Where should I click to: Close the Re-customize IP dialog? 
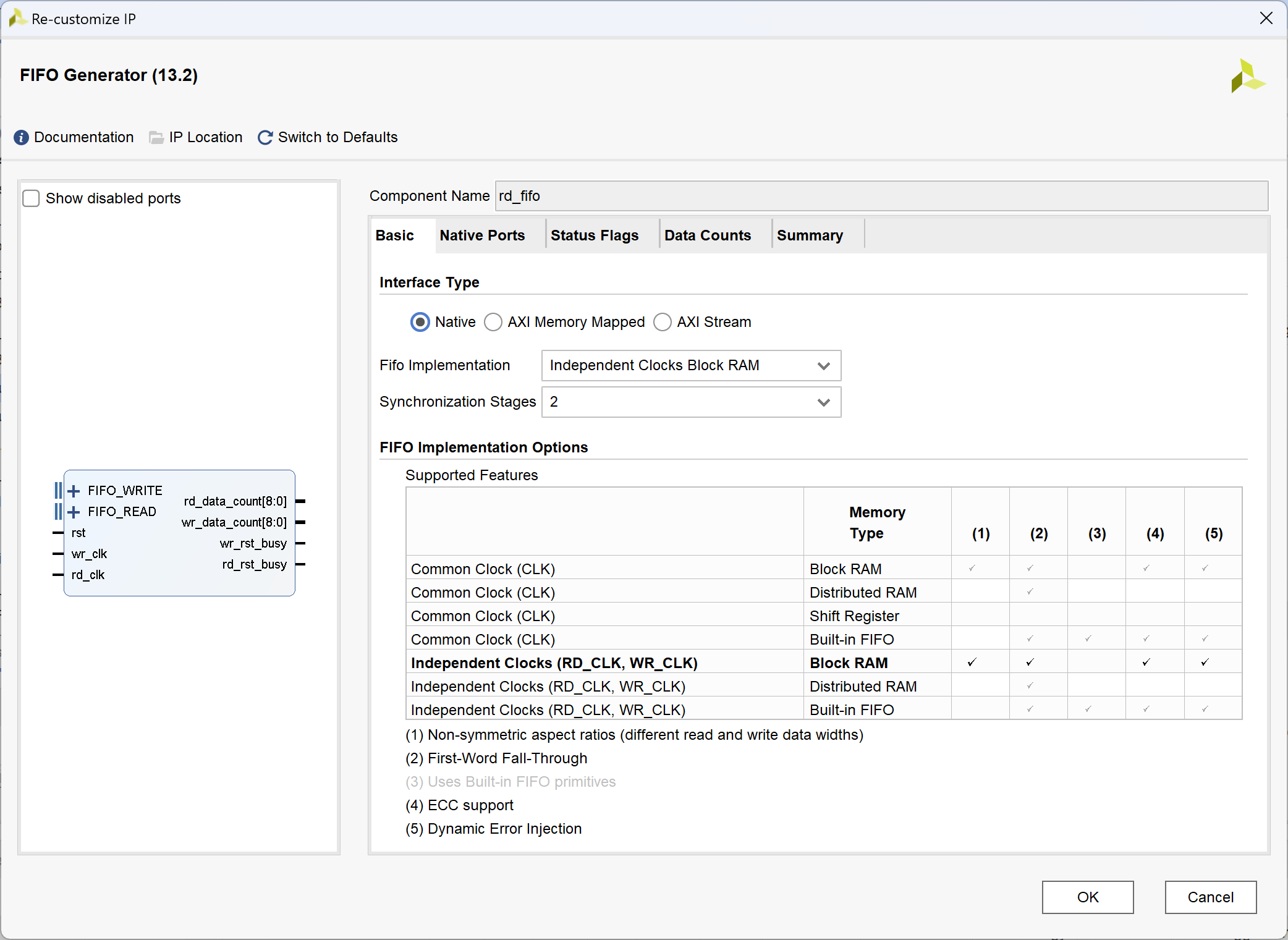point(1266,19)
